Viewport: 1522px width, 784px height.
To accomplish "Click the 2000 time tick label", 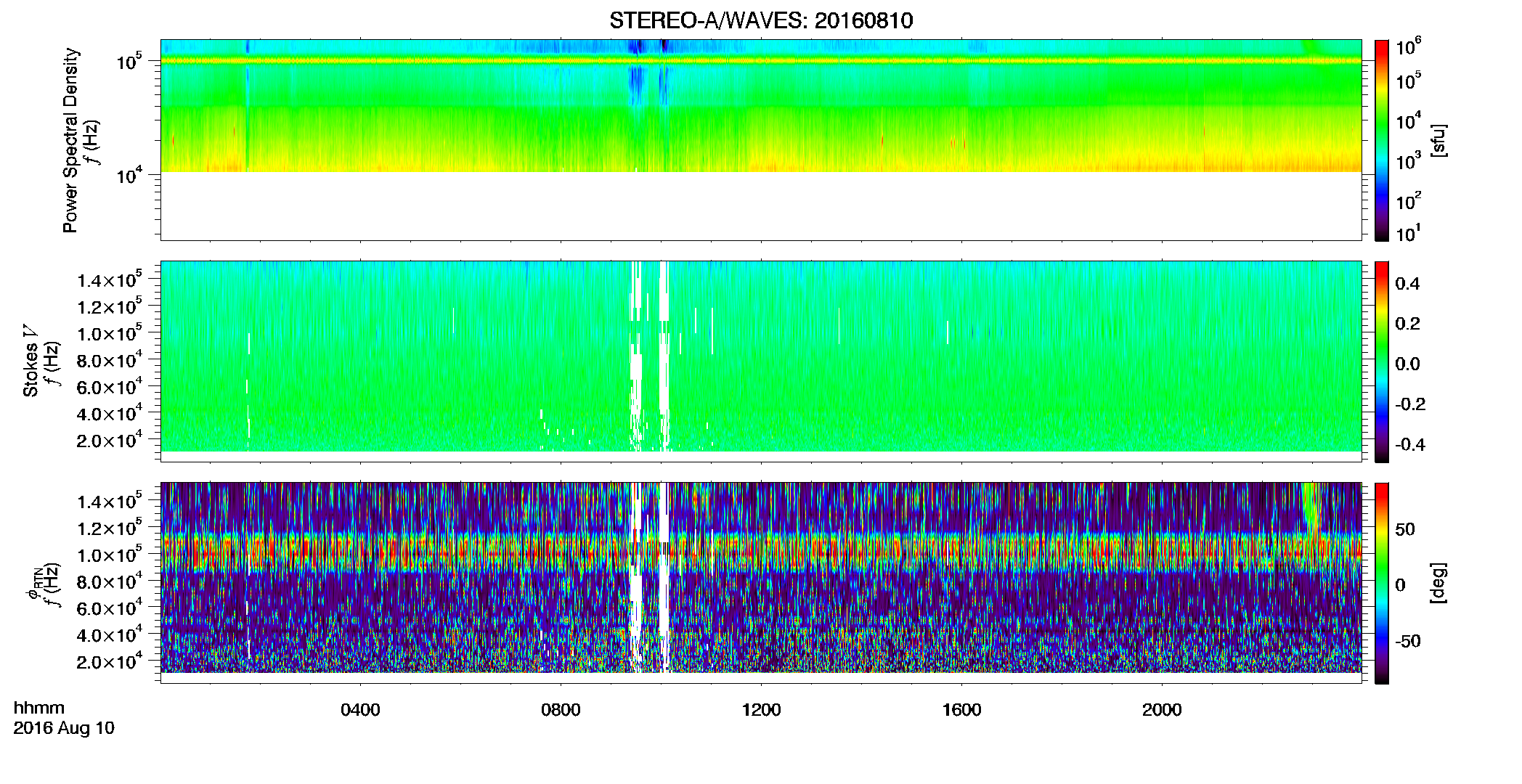I will 1162,710.
